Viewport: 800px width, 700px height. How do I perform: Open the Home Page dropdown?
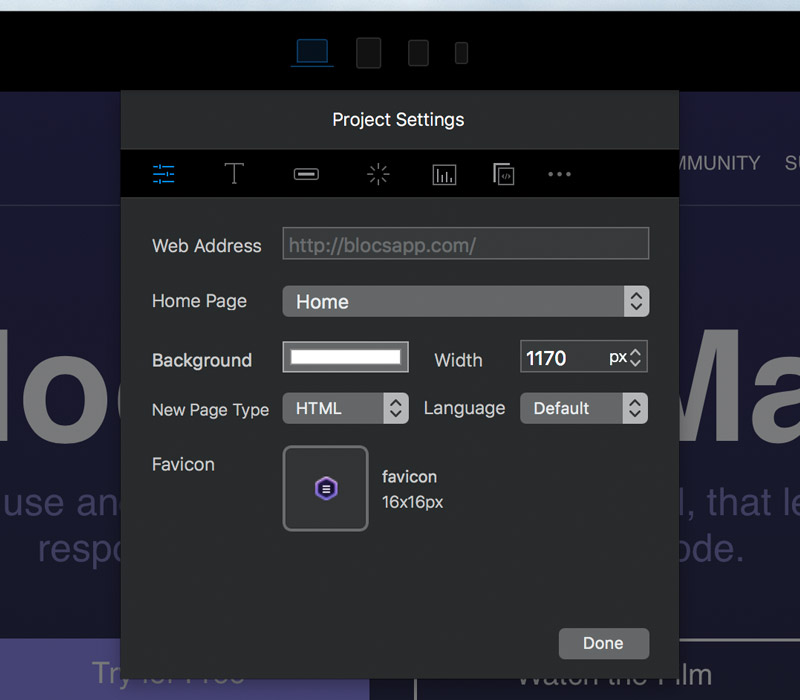click(x=466, y=302)
